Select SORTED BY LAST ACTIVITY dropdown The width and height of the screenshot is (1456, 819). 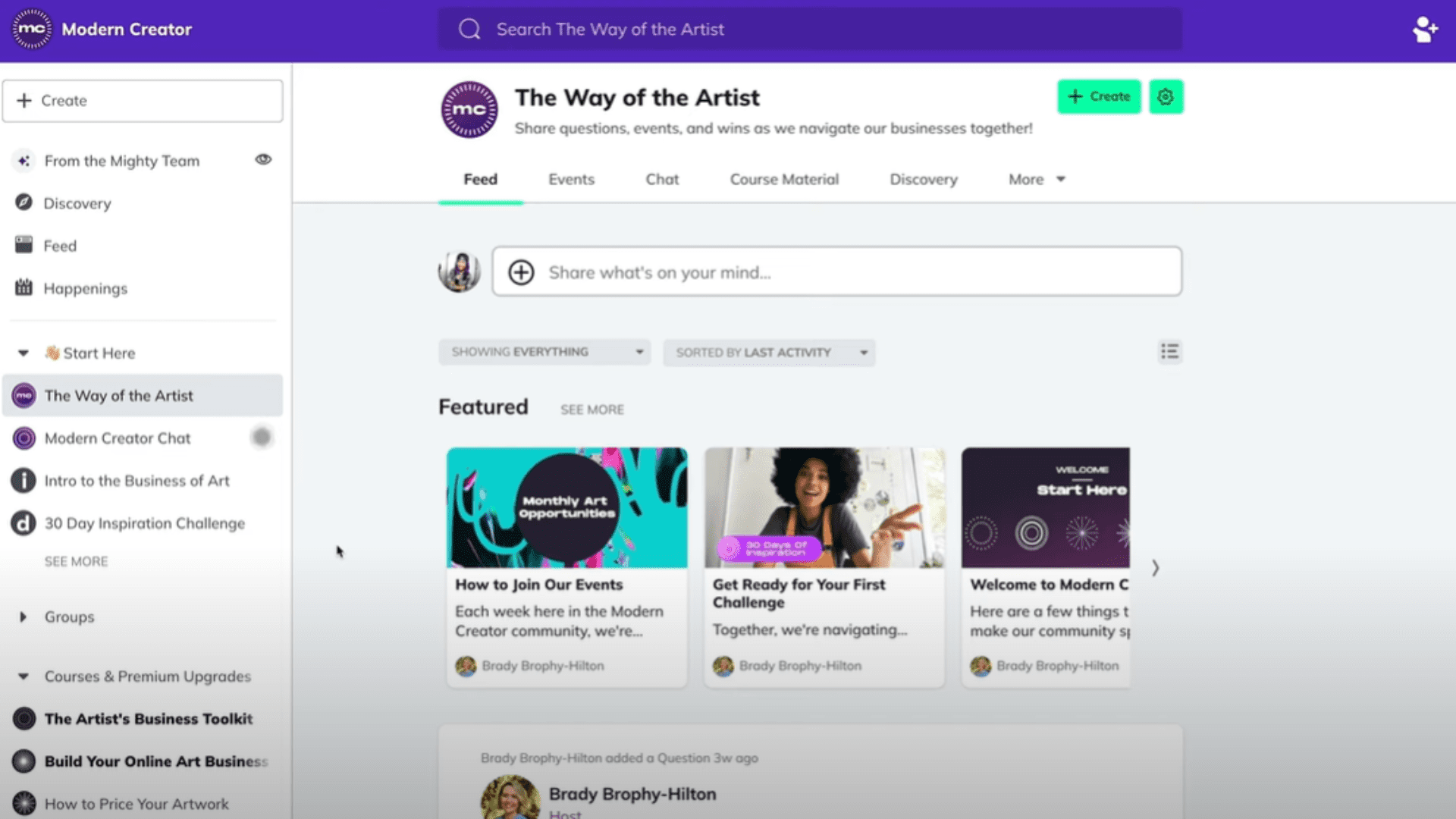pyautogui.click(x=769, y=351)
